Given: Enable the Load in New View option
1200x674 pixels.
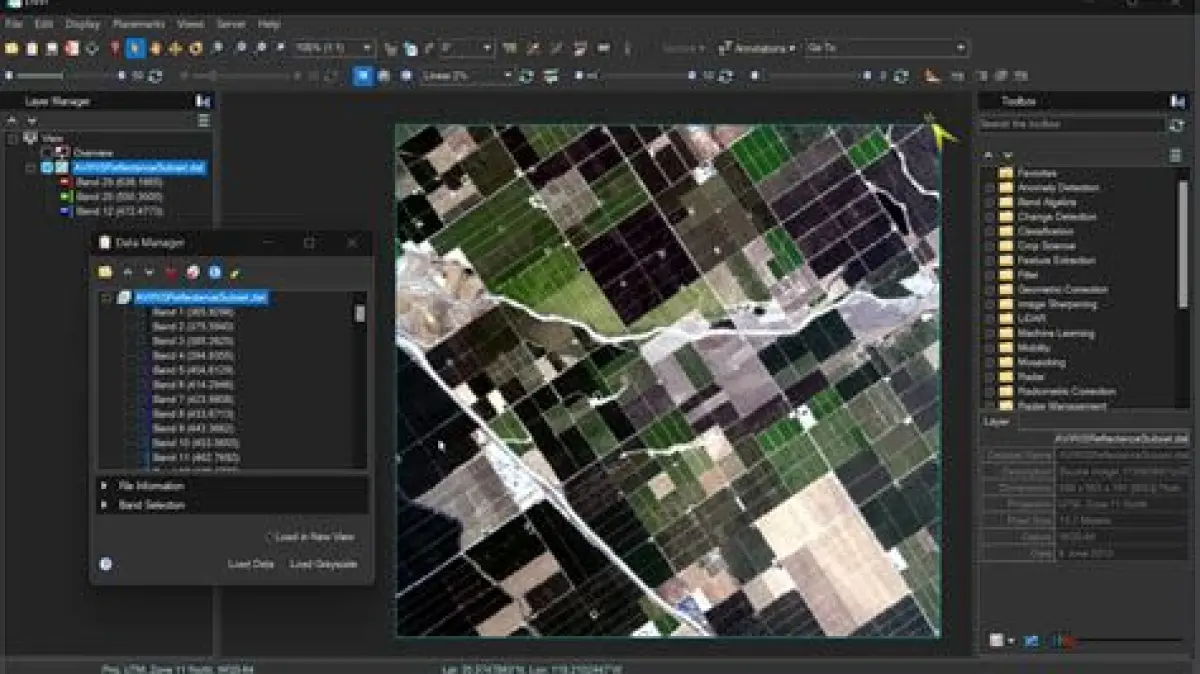Looking at the screenshot, I should click(x=269, y=537).
